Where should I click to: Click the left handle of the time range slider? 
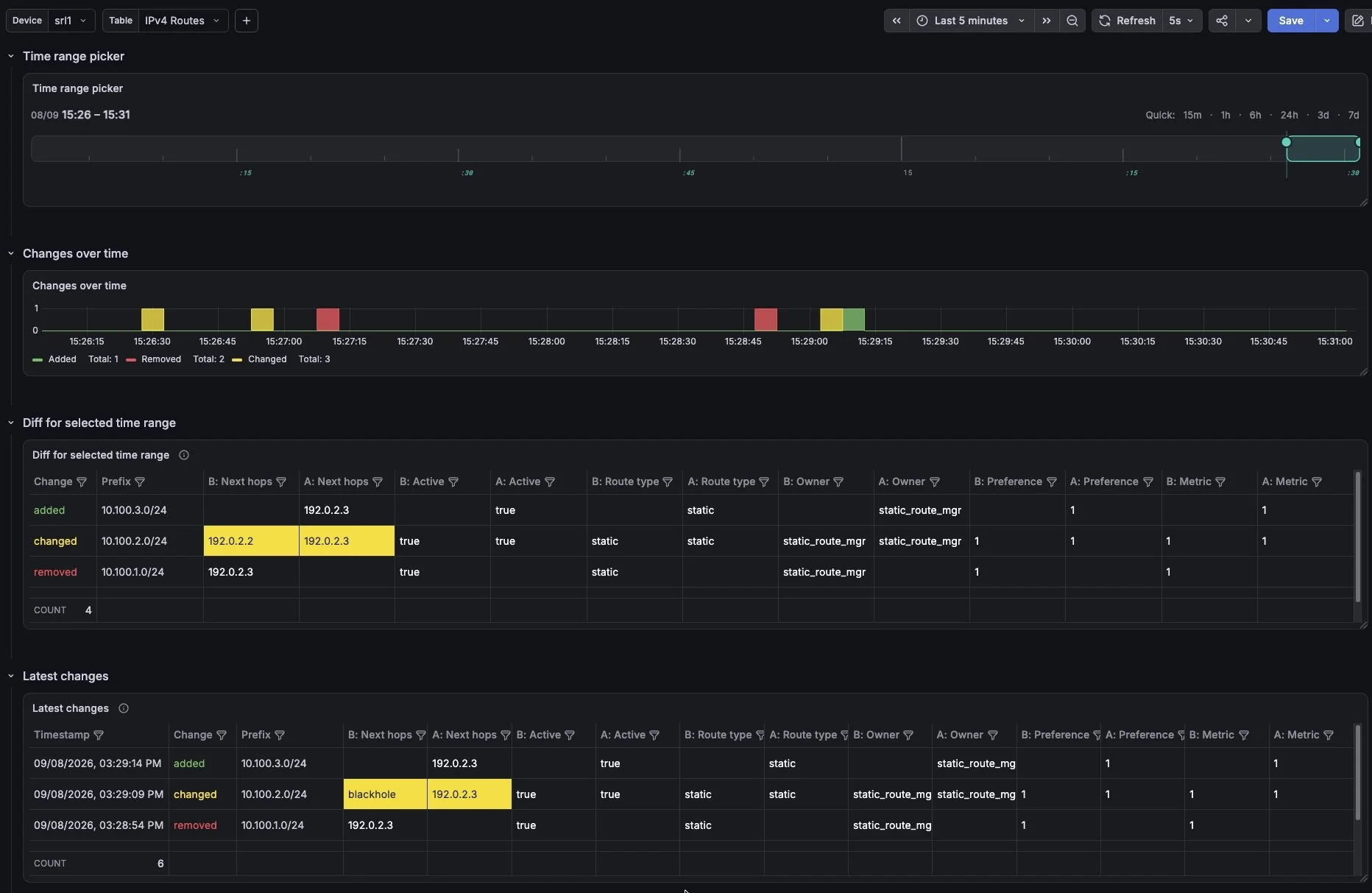[x=1287, y=142]
